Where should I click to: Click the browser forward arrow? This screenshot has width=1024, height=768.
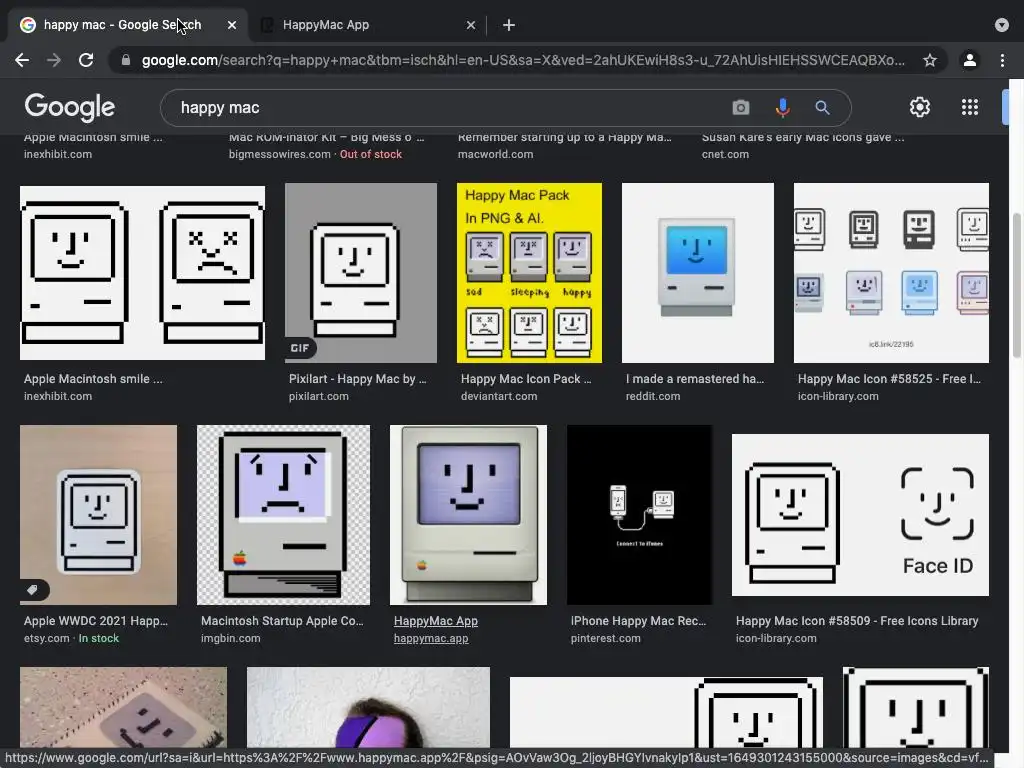click(54, 61)
